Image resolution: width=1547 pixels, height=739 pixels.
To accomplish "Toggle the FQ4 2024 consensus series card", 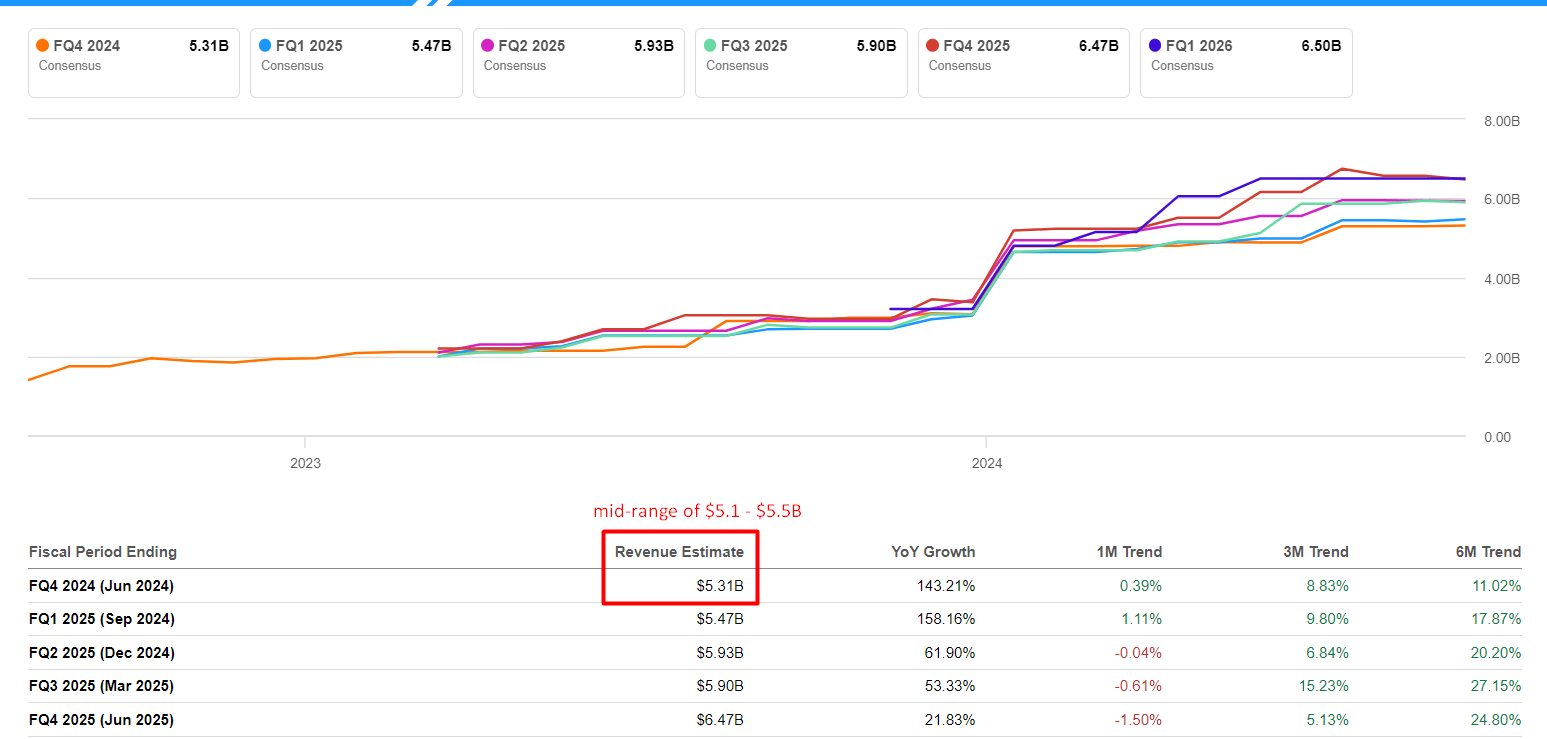I will pos(134,62).
